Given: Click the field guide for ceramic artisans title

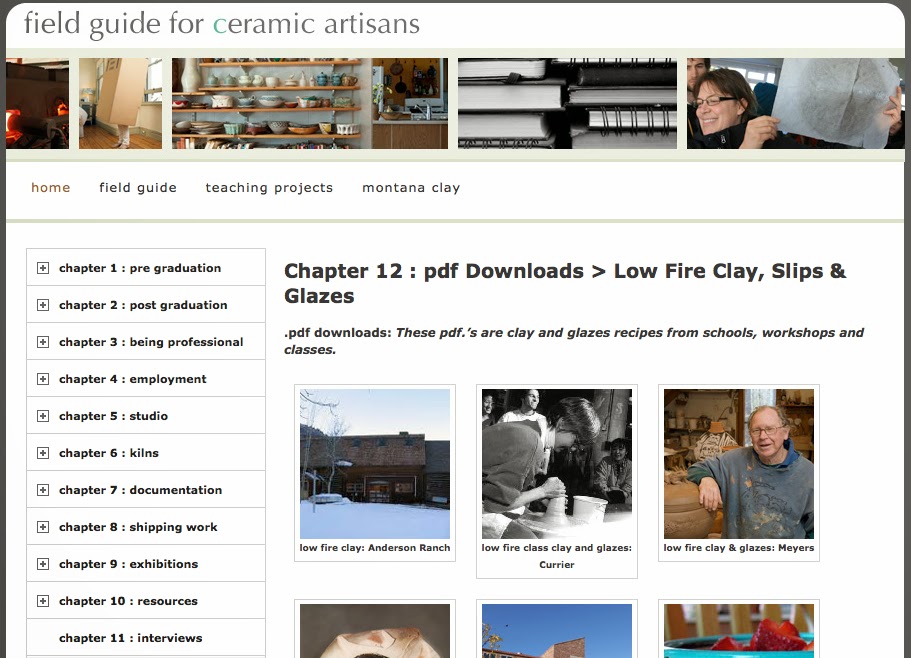Looking at the screenshot, I should pos(221,24).
